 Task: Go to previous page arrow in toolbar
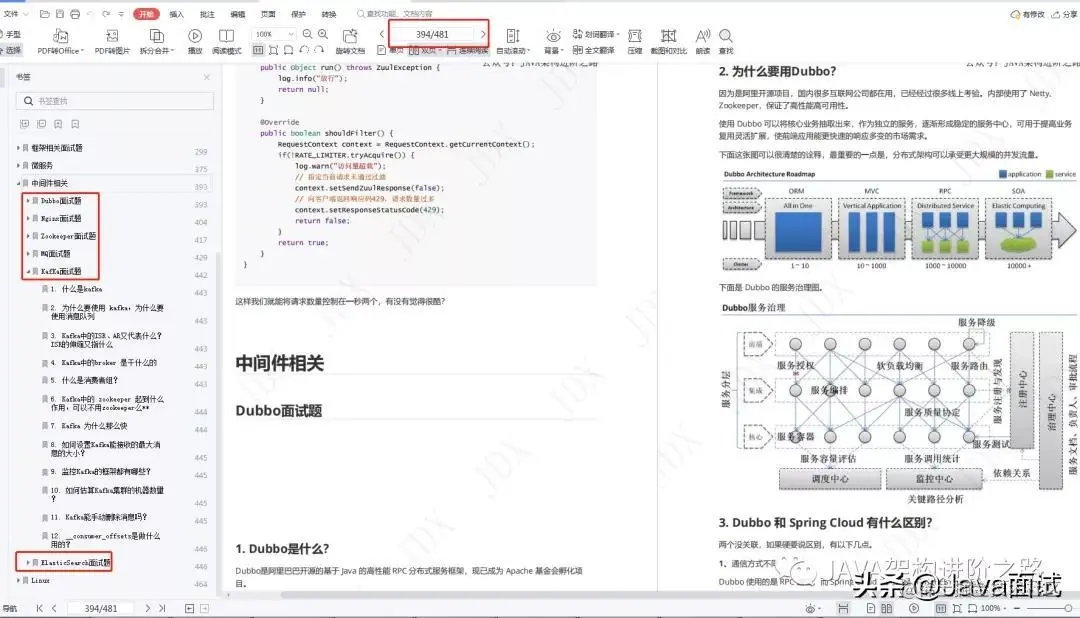point(382,34)
